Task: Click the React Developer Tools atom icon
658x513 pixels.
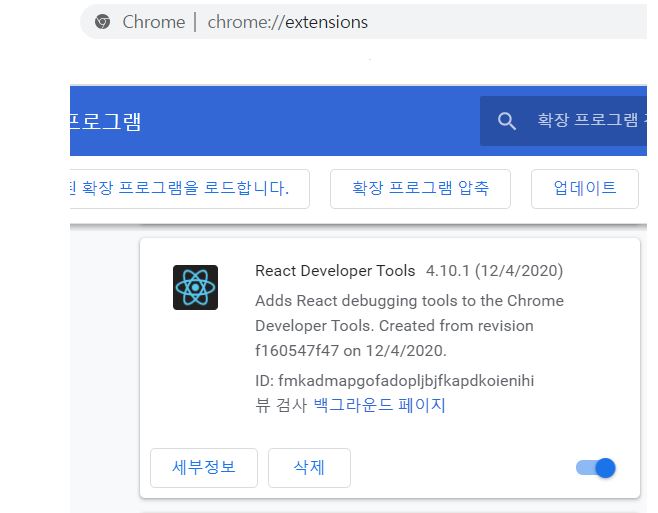Action: tap(195, 287)
